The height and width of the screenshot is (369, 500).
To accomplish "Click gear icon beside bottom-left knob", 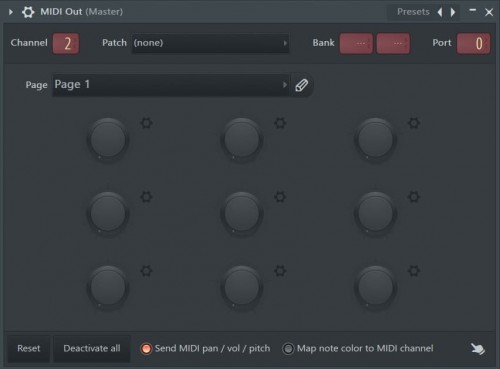I will (x=146, y=271).
